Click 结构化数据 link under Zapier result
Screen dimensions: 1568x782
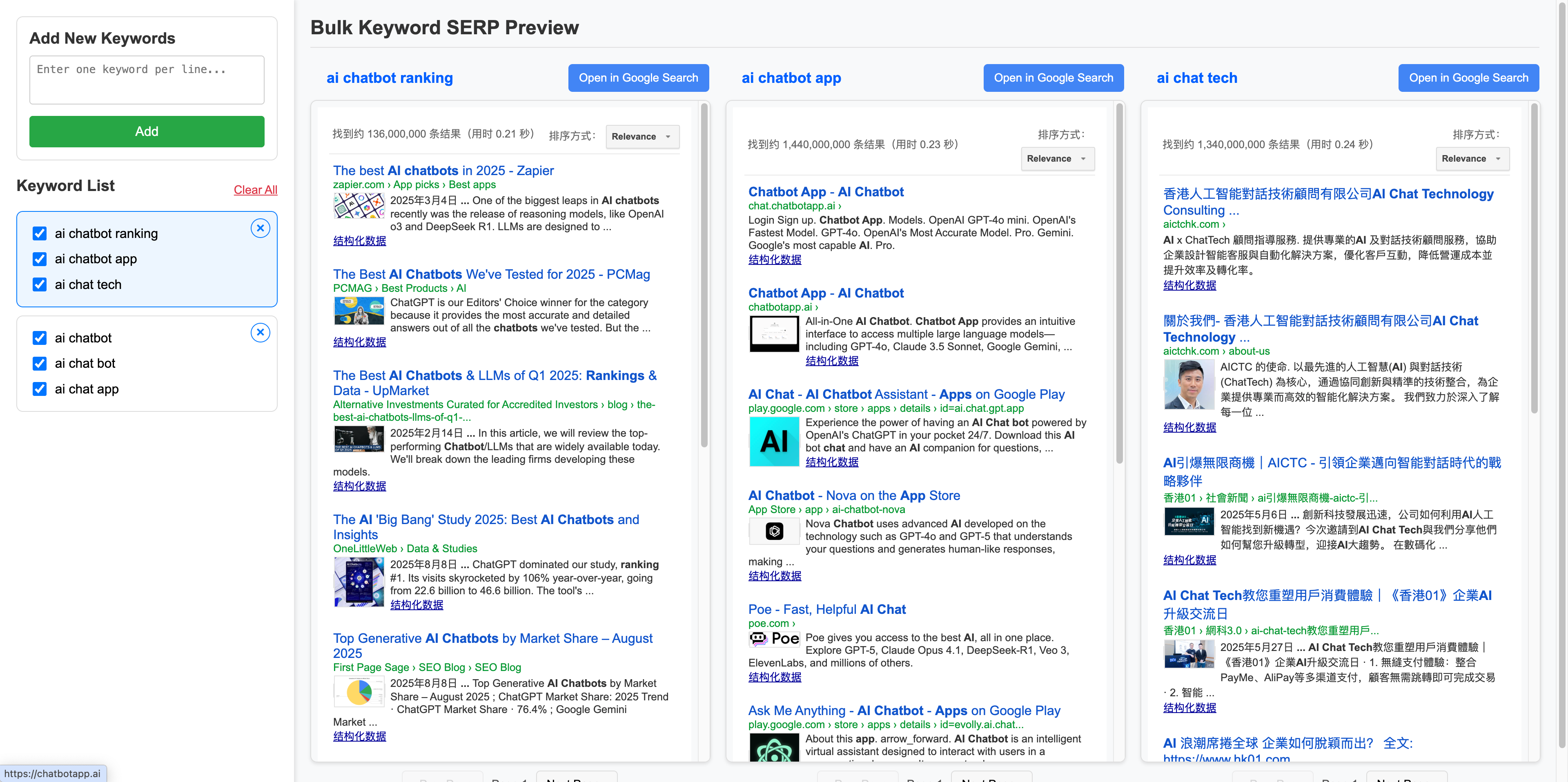tap(359, 241)
